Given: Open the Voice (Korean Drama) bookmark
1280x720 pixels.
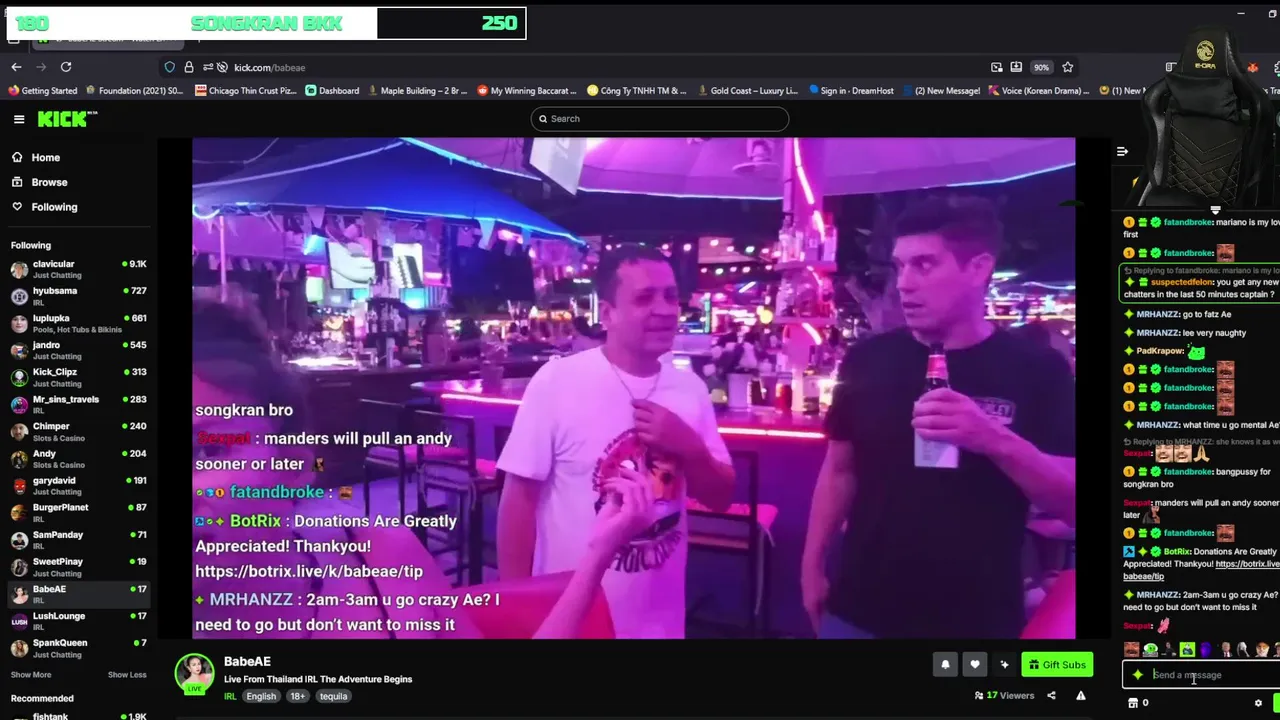Looking at the screenshot, I should pos(1038,91).
